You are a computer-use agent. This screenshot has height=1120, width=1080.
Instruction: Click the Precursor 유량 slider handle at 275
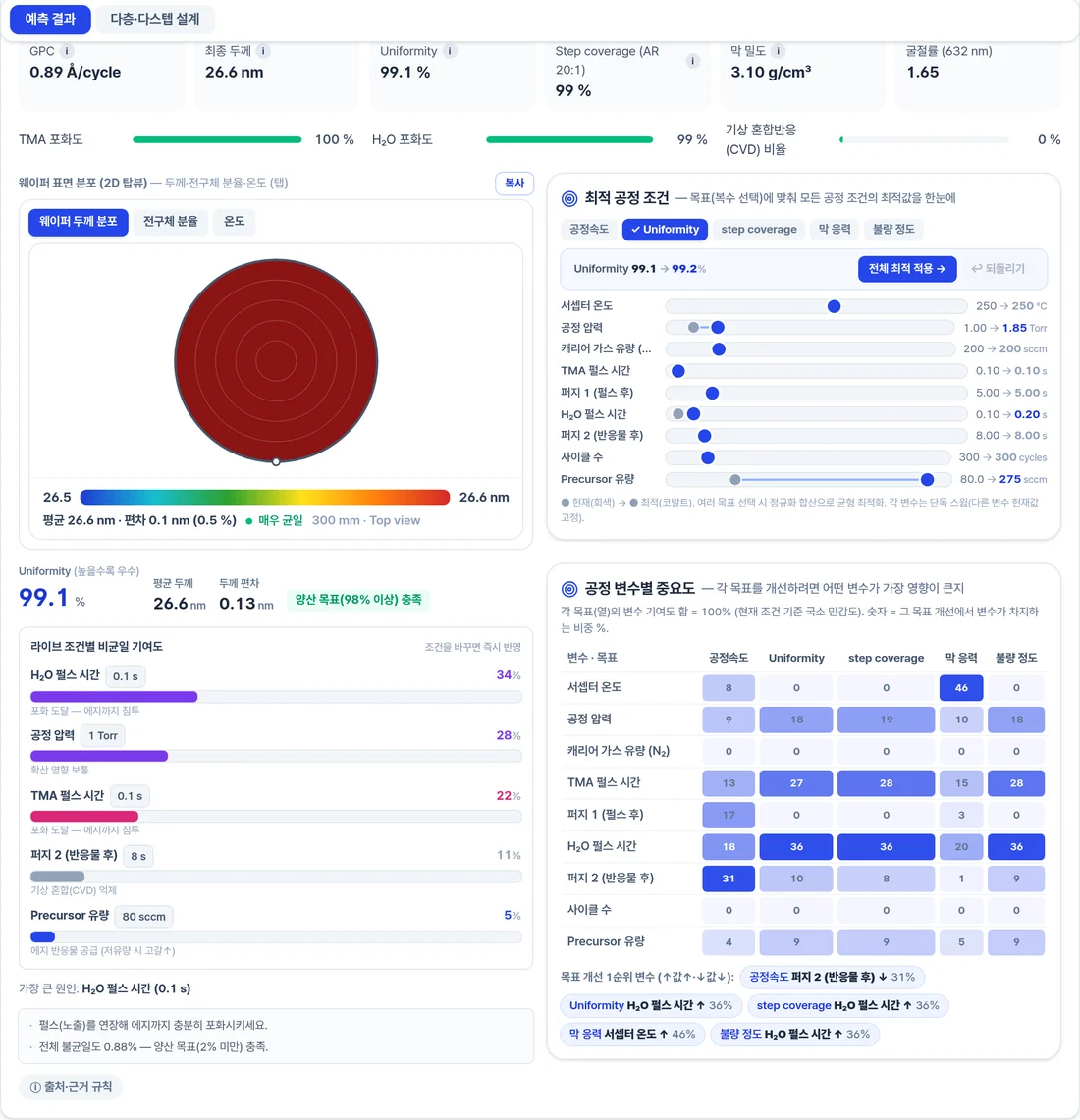pos(927,479)
